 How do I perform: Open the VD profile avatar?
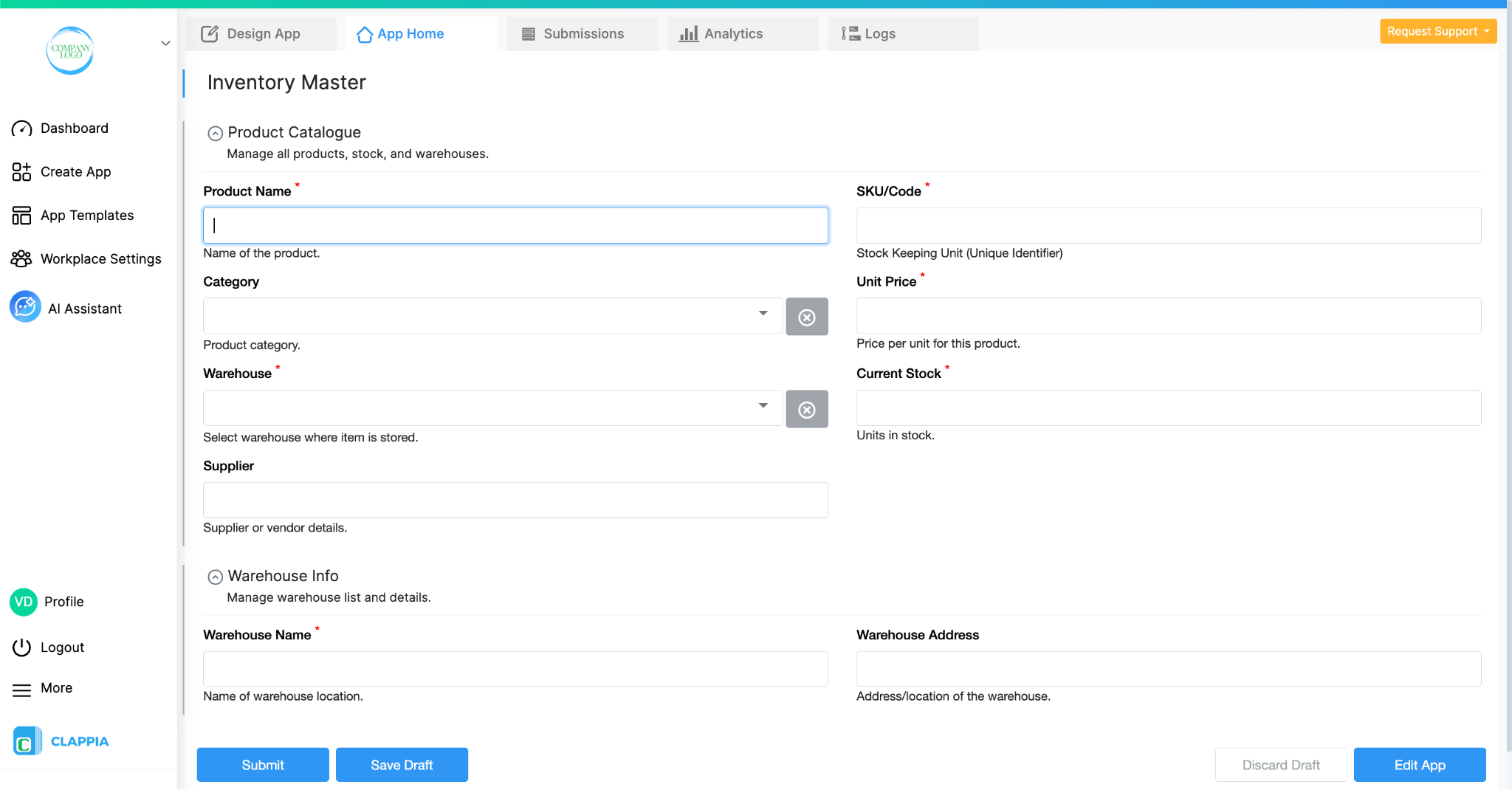[x=23, y=602]
